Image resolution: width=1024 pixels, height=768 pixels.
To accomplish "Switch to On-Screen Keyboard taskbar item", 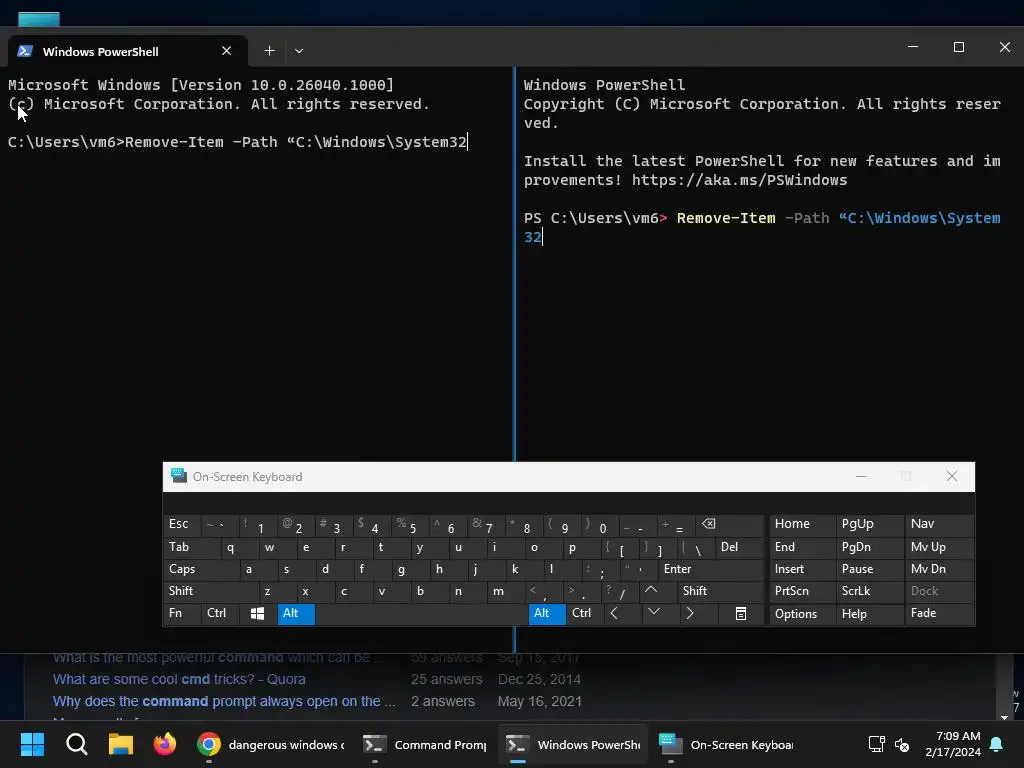I will point(726,744).
